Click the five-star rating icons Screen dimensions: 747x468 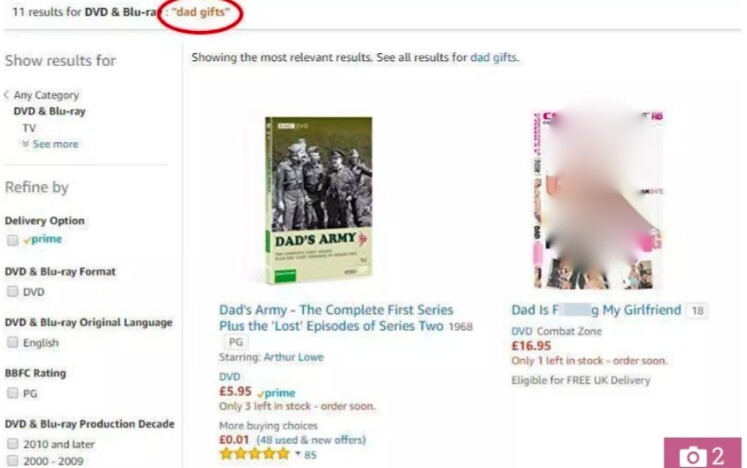(254, 454)
